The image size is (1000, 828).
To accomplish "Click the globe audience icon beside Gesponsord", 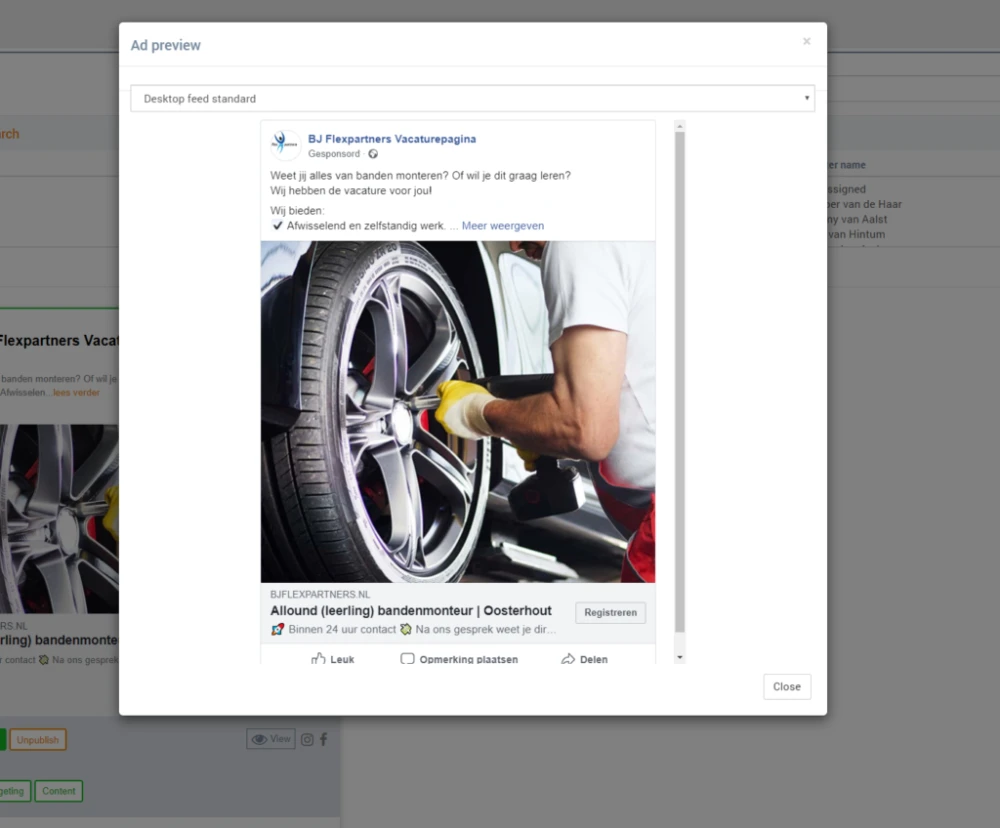I will click(x=373, y=154).
